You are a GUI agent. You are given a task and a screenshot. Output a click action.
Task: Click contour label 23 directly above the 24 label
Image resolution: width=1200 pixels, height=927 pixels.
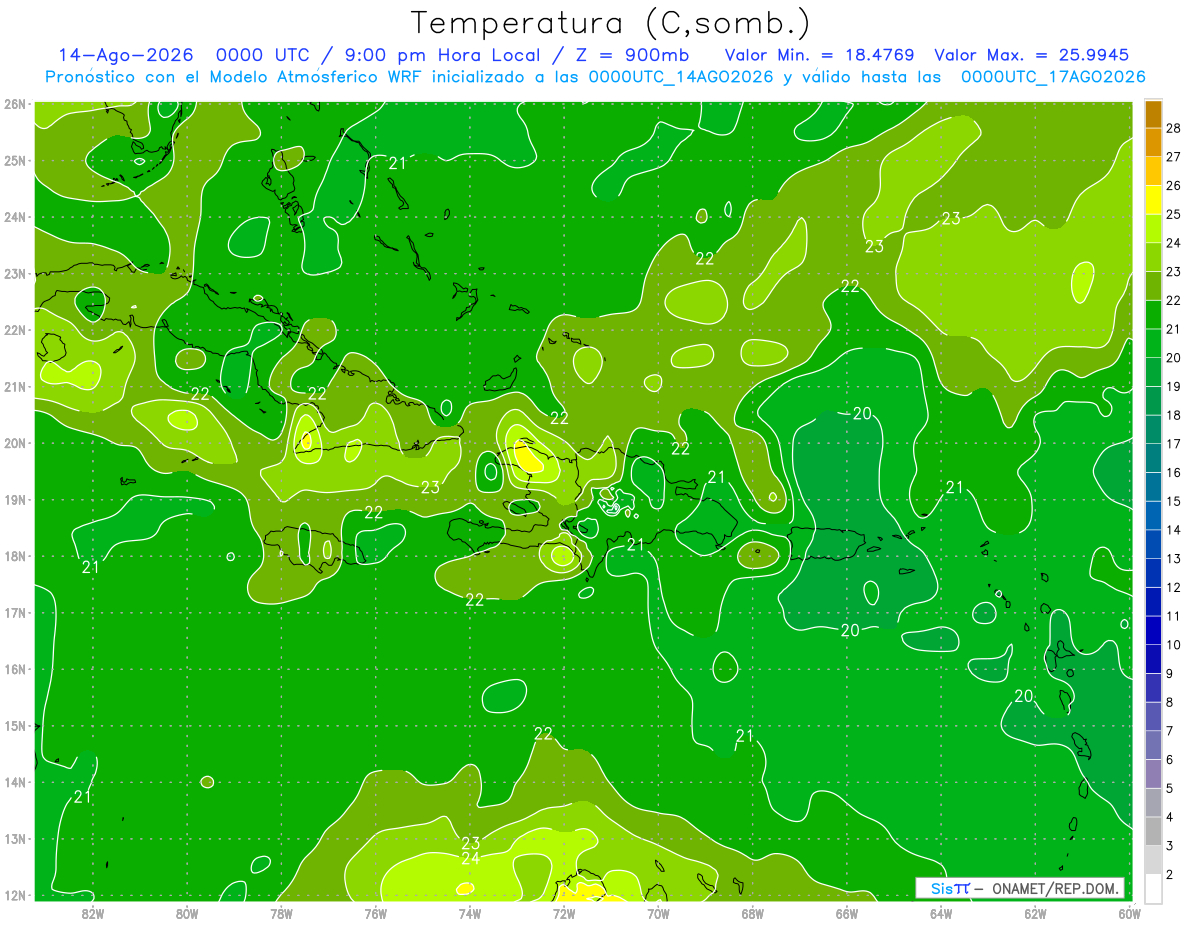point(471,843)
